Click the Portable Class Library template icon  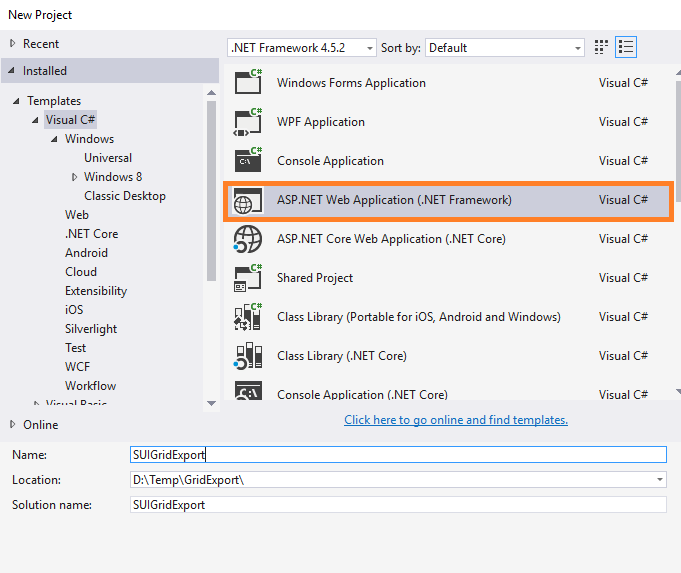(248, 317)
